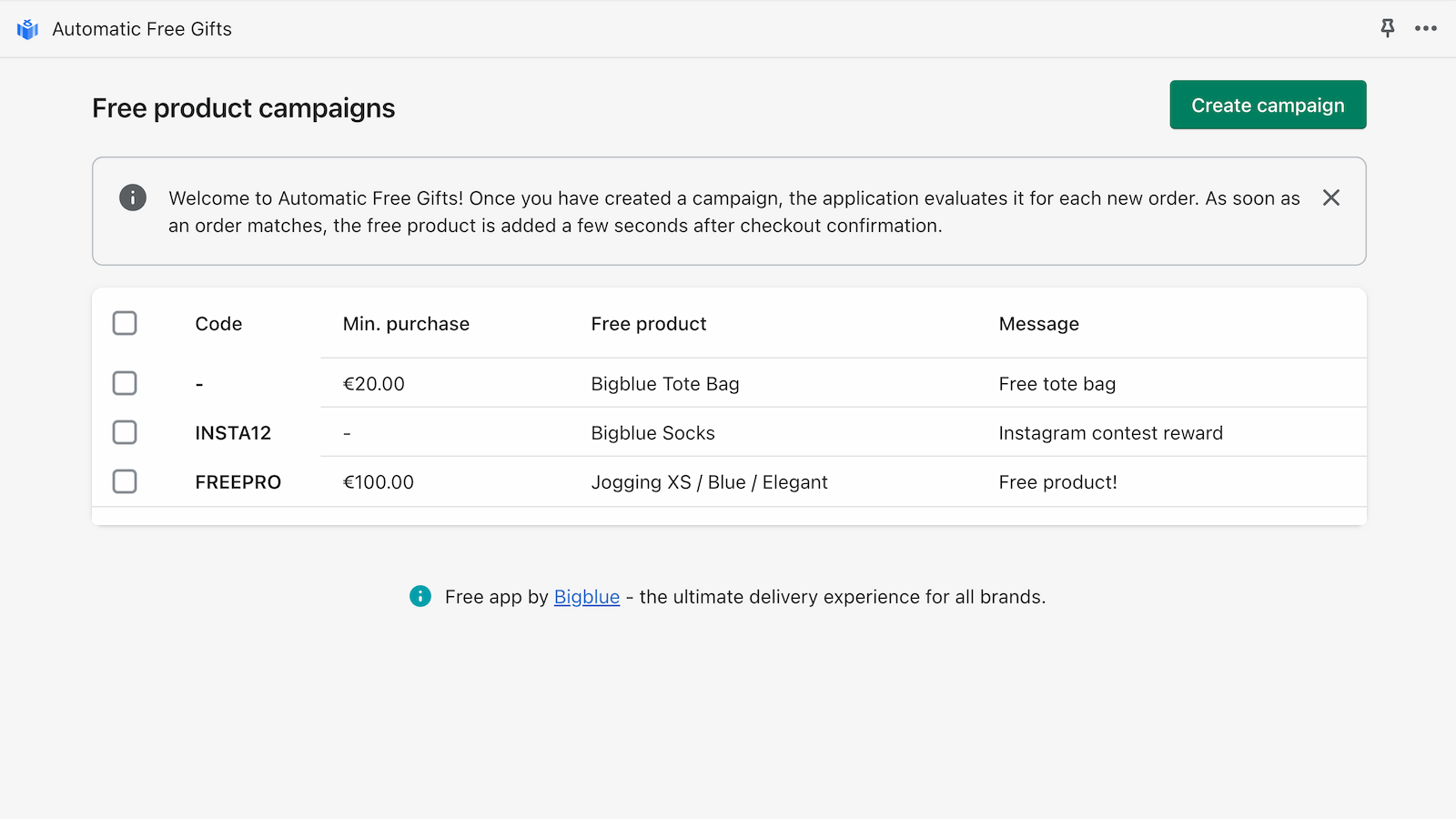Select the Bigblue Socks campaign row

tap(652, 432)
